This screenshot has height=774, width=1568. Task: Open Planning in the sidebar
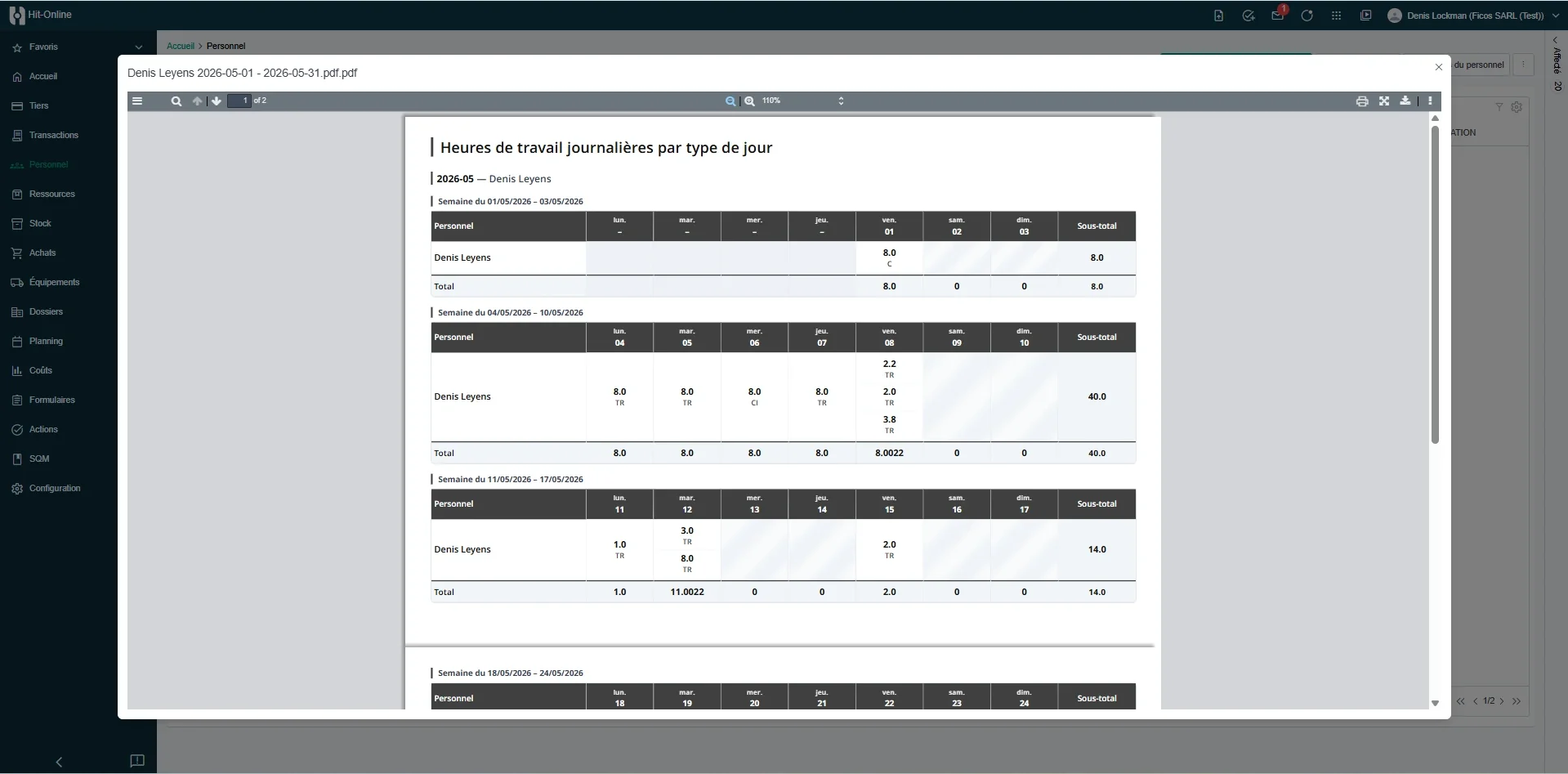pos(46,342)
